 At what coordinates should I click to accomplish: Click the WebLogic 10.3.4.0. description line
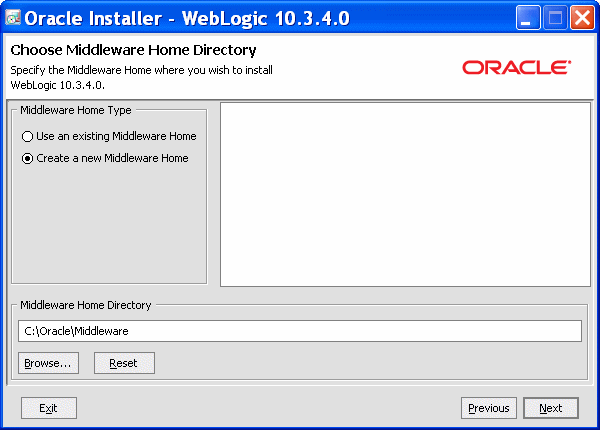pyautogui.click(x=57, y=85)
